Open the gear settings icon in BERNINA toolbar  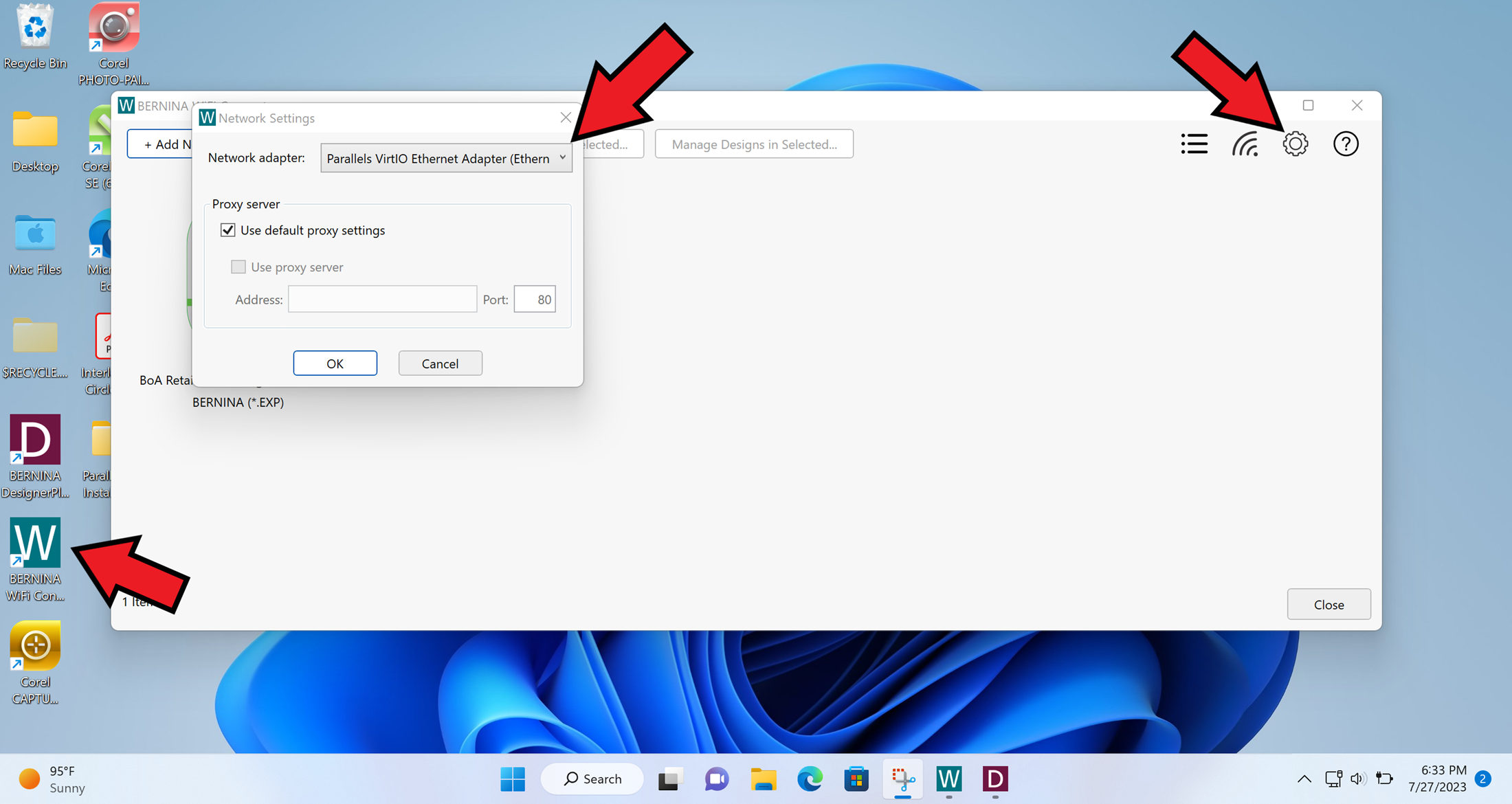point(1296,144)
